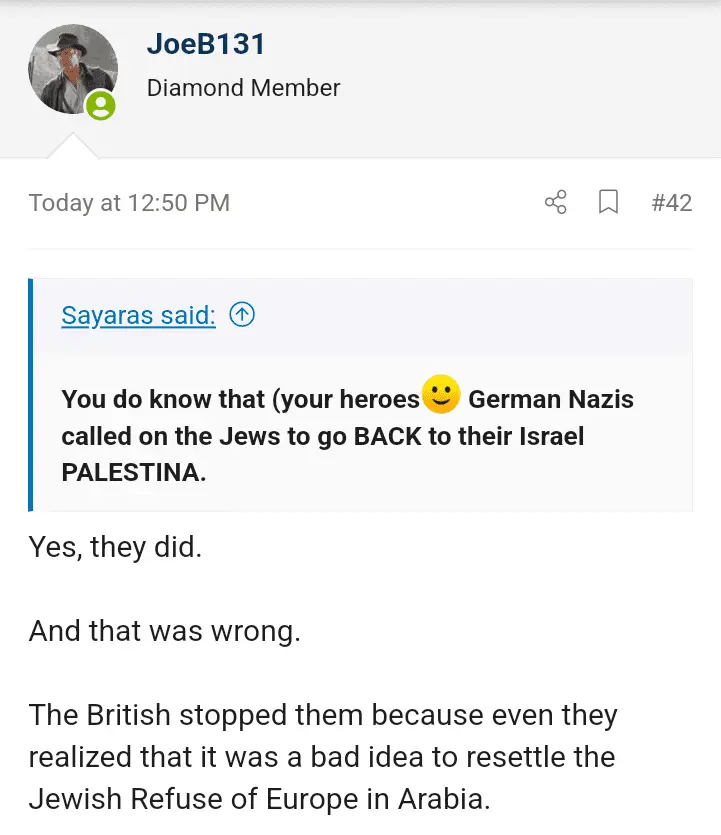The width and height of the screenshot is (721, 835).
Task: Click the smiley emoji in the quote
Action: click(441, 395)
